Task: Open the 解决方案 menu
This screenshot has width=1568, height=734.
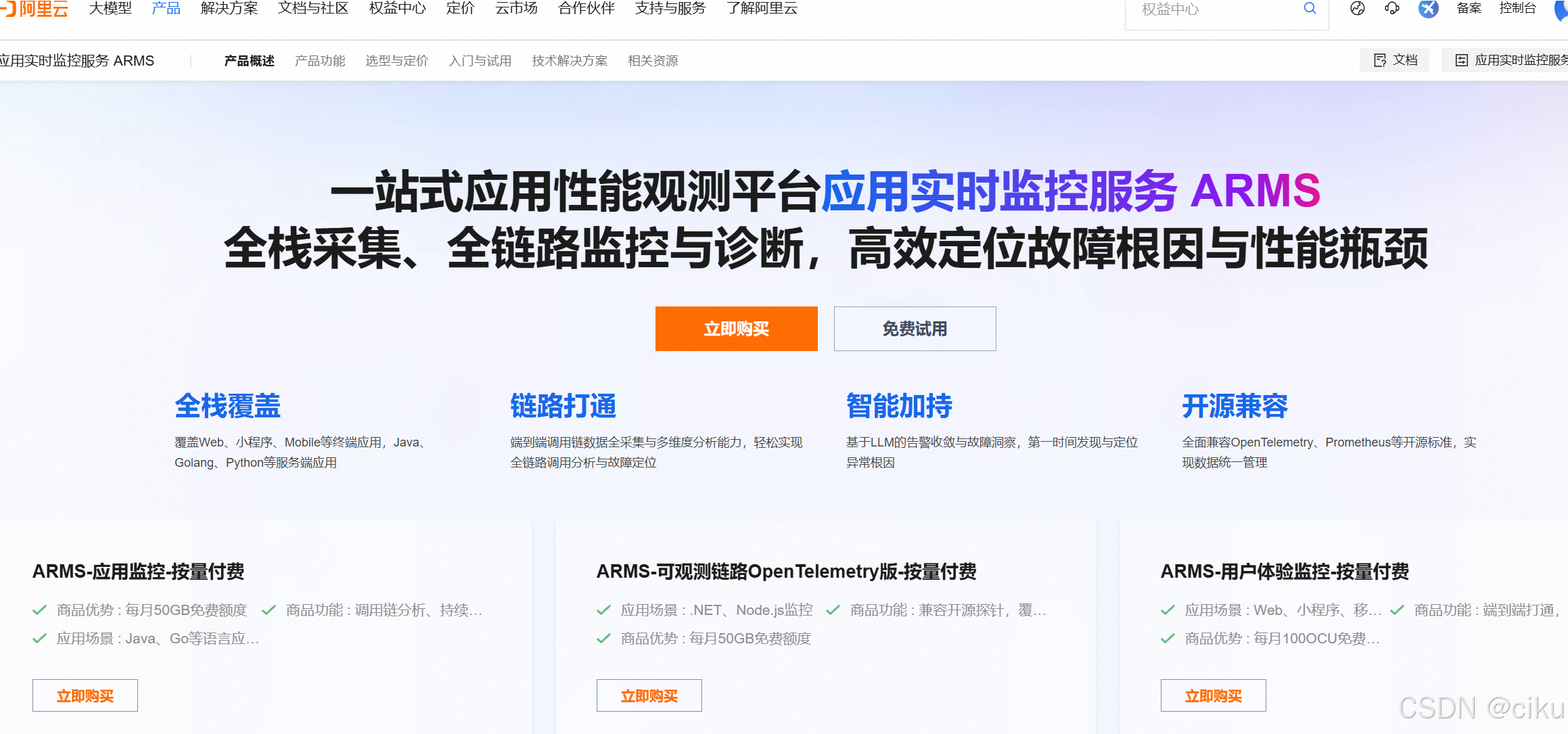Action: click(x=229, y=8)
